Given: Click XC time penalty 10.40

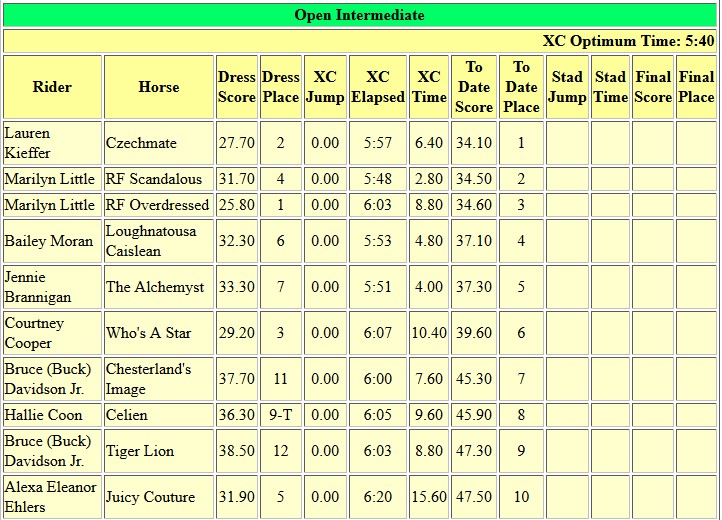Looking at the screenshot, I should click(429, 333).
